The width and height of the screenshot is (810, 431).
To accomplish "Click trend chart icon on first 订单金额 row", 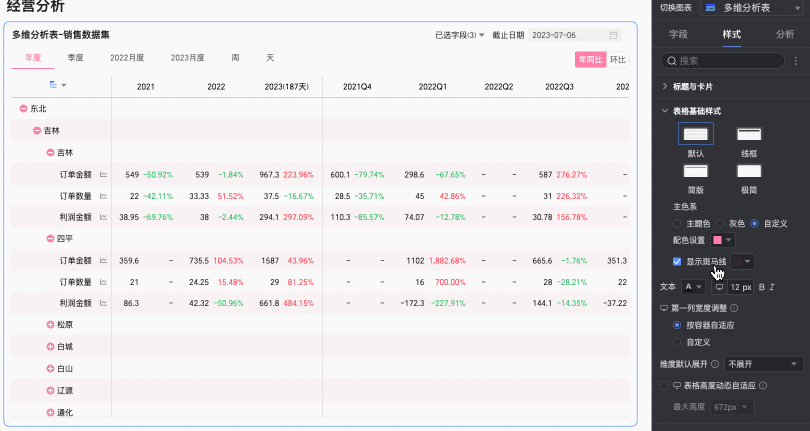I will click(x=103, y=174).
